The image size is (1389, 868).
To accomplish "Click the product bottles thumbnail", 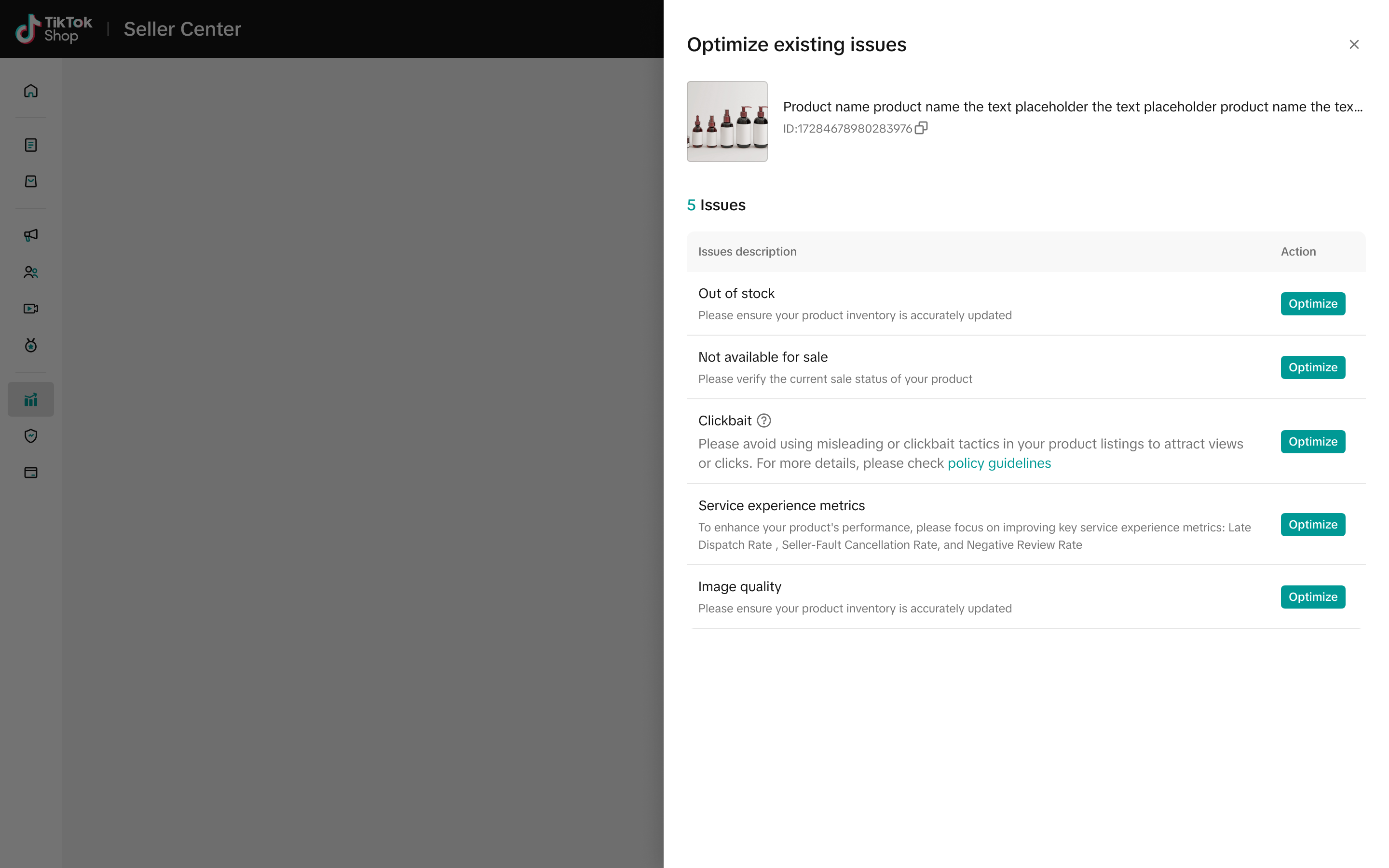I will pyautogui.click(x=727, y=122).
